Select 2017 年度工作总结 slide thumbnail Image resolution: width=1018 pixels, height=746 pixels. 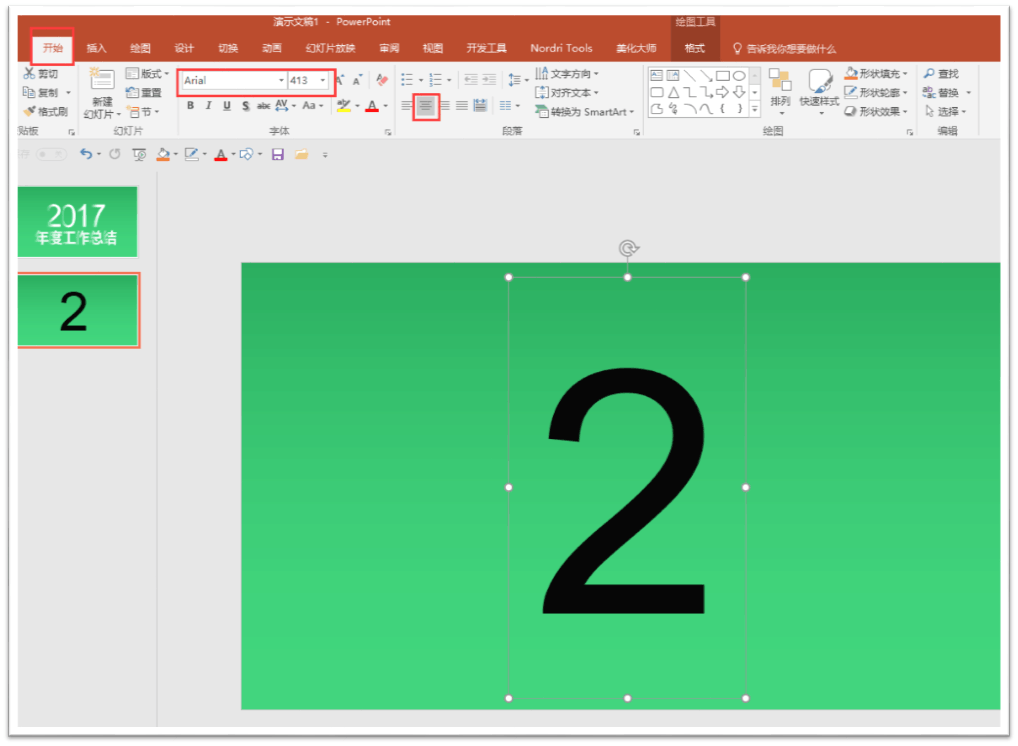click(77, 222)
